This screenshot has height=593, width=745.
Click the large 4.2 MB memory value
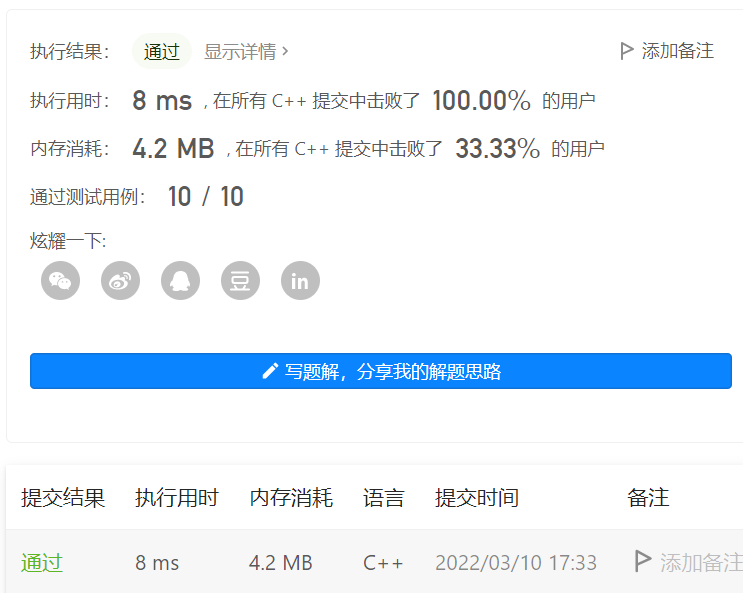click(173, 149)
